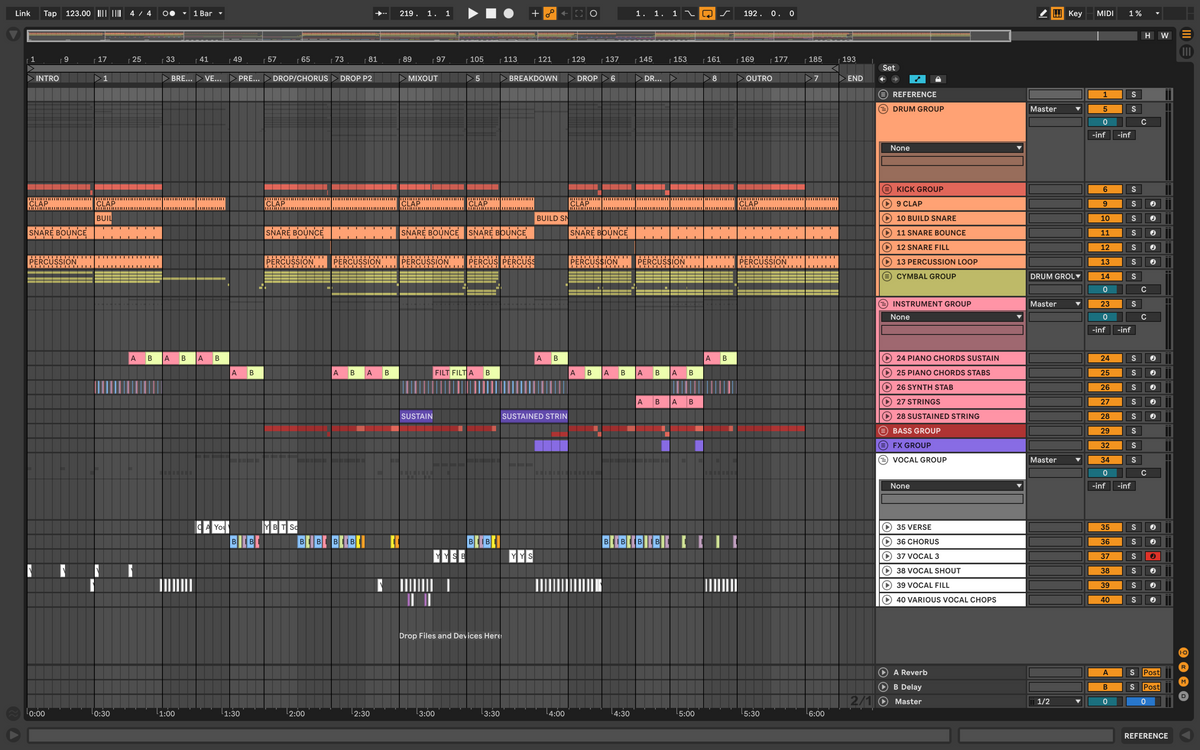
Task: Click the Master track volume field
Action: (1105, 702)
